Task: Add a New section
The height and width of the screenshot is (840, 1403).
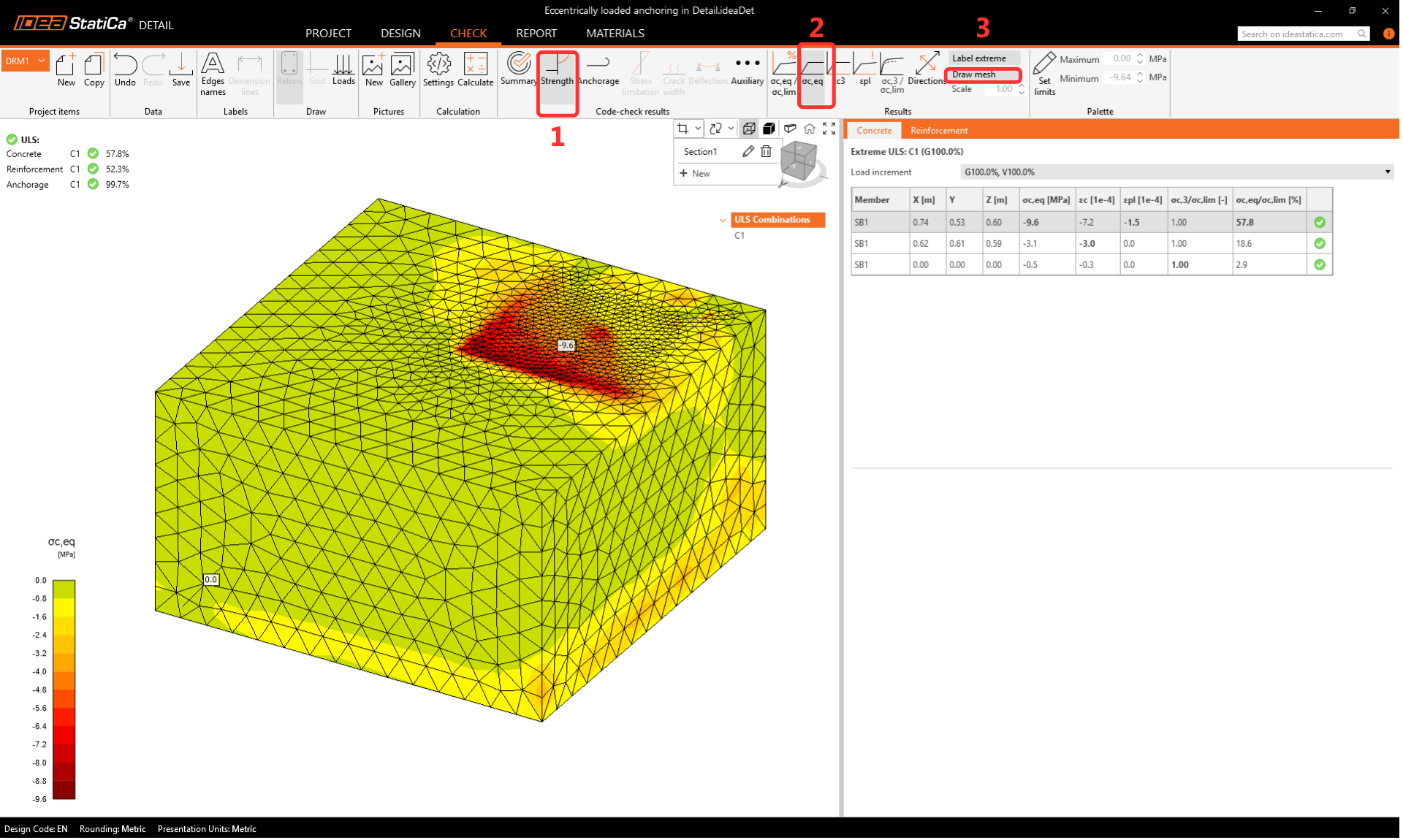Action: [694, 174]
